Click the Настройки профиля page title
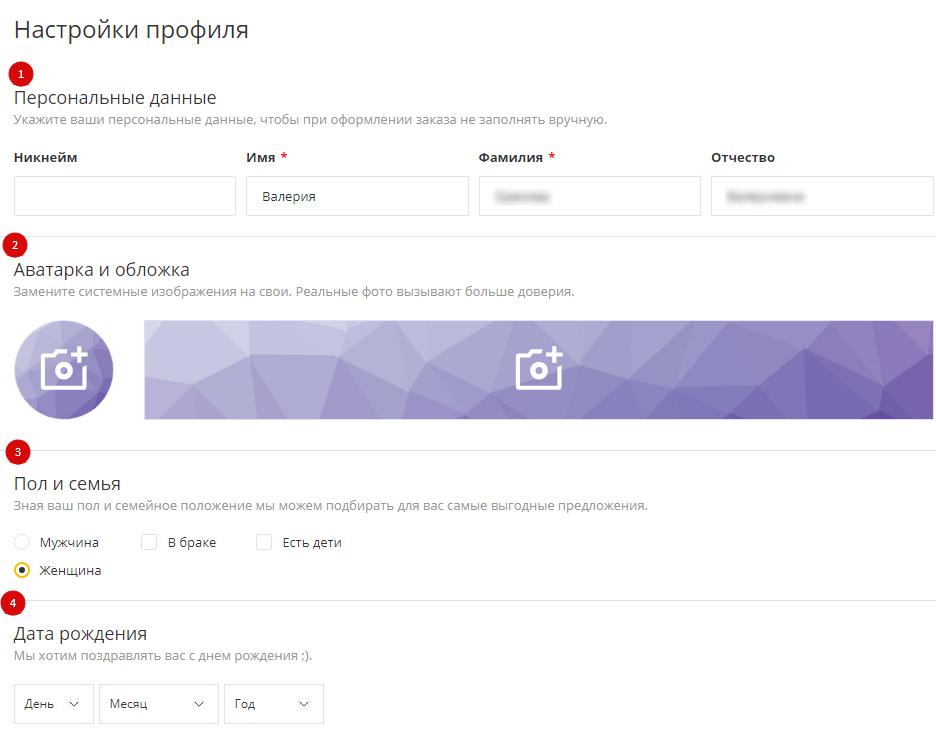 pos(131,30)
